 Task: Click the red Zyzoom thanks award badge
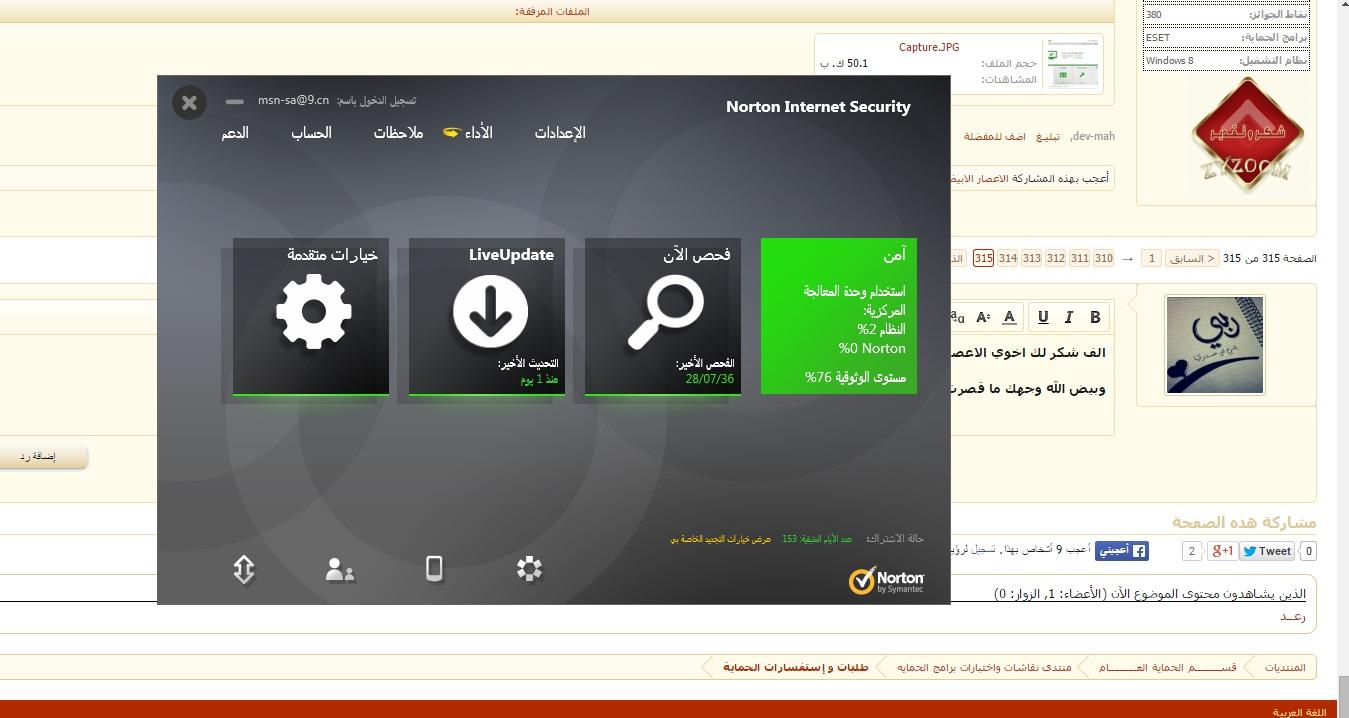(x=1247, y=134)
